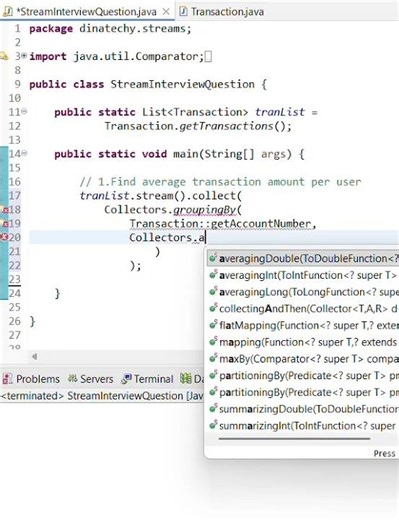Click line number 9 in gutter
399x520 pixels.
pos(18,84)
